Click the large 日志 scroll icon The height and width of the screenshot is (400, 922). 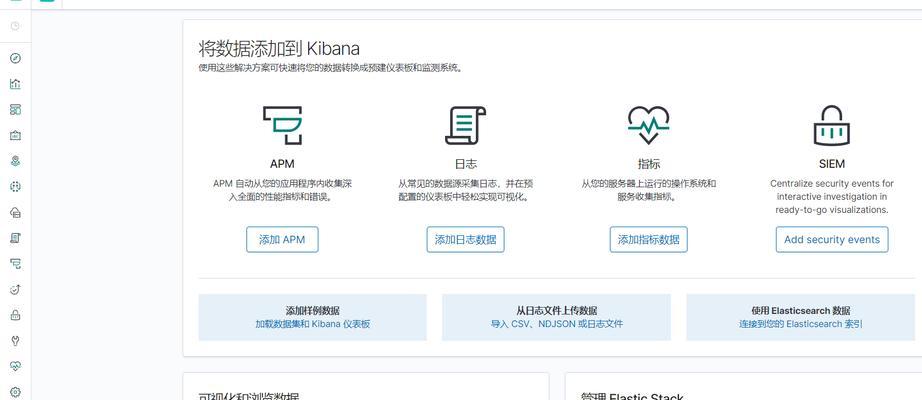(465, 125)
